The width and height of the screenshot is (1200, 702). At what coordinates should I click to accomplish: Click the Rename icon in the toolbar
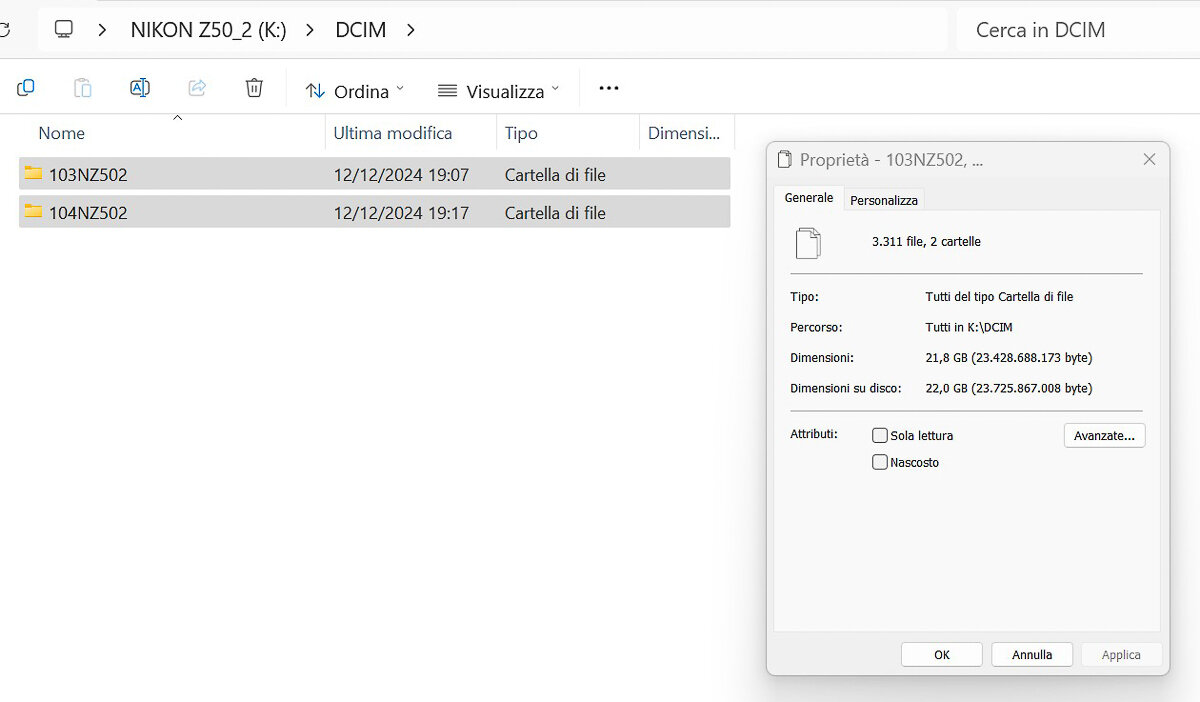coord(140,88)
